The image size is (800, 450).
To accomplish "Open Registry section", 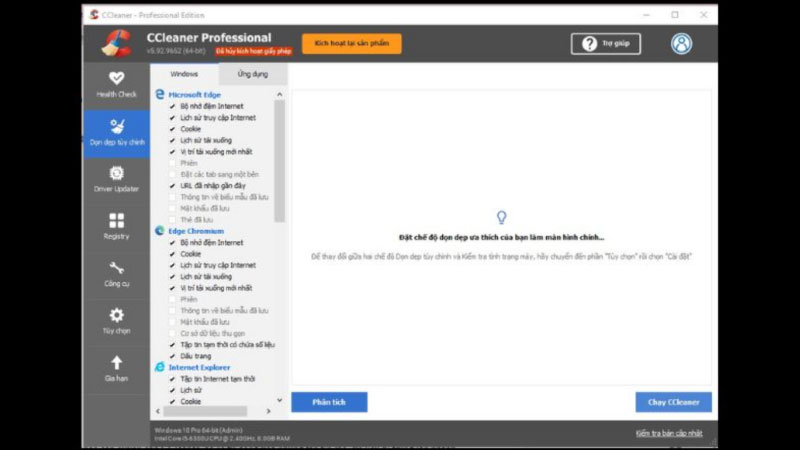I will [116, 227].
